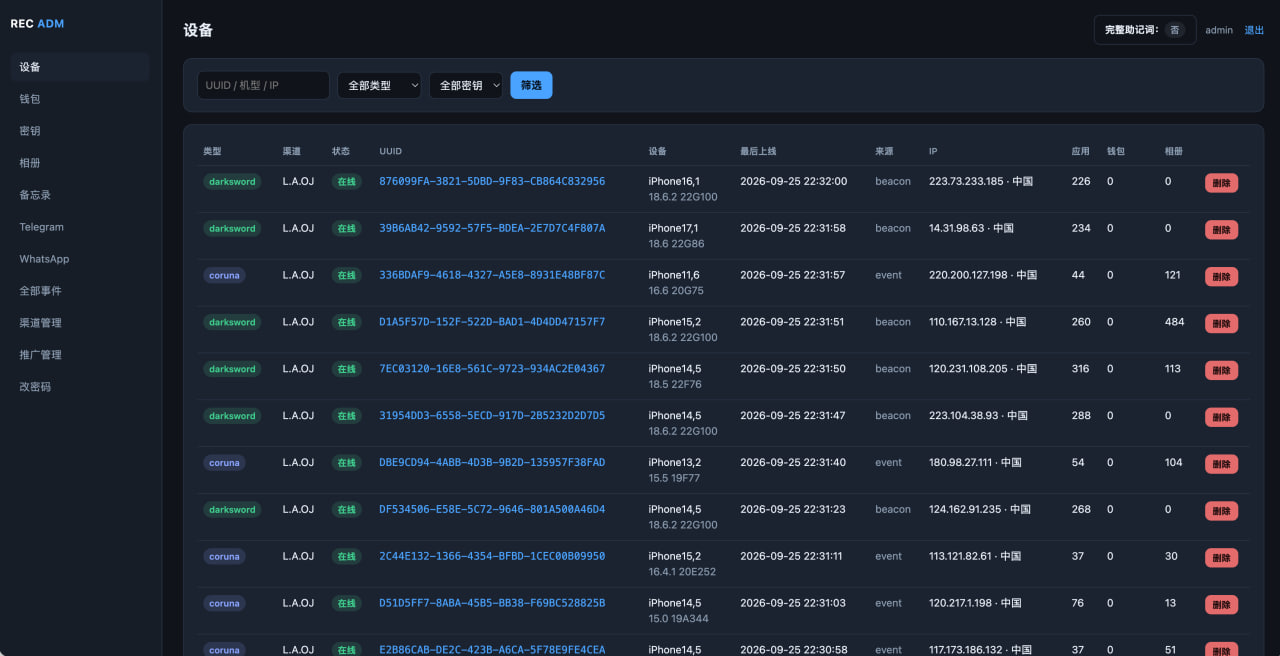Click 删除 button for IP 14.31.98.63 row
The width and height of the screenshot is (1280, 656).
click(x=1221, y=230)
